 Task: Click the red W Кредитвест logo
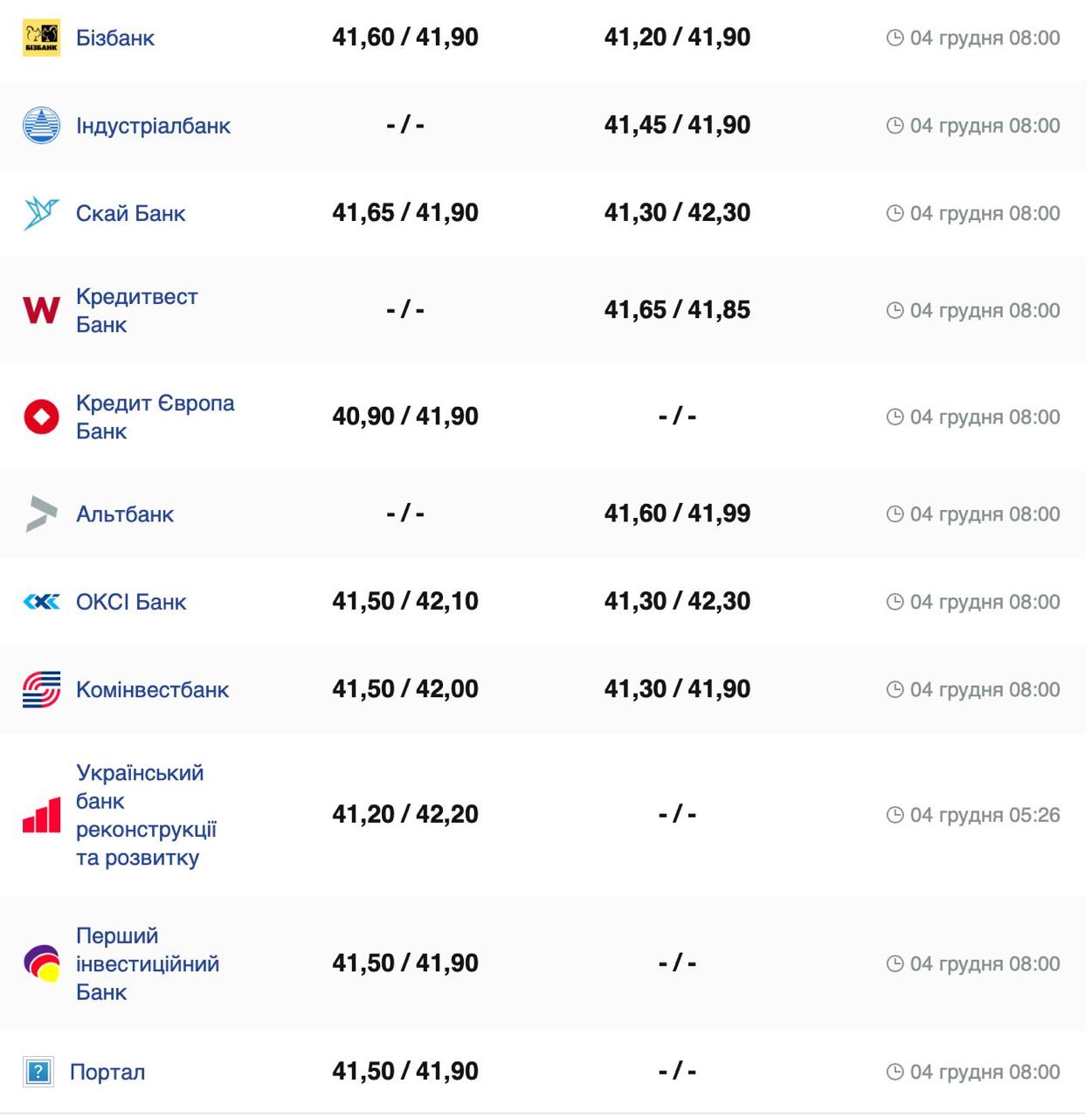(x=41, y=310)
